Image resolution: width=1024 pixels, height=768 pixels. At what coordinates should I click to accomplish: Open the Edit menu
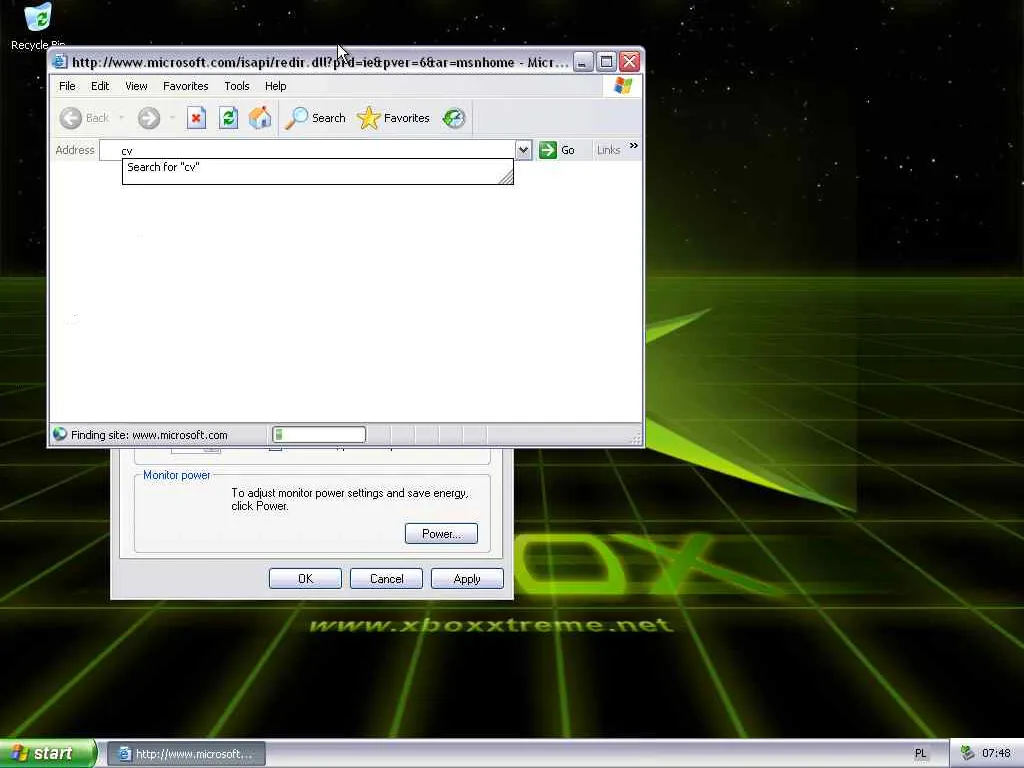[100, 86]
